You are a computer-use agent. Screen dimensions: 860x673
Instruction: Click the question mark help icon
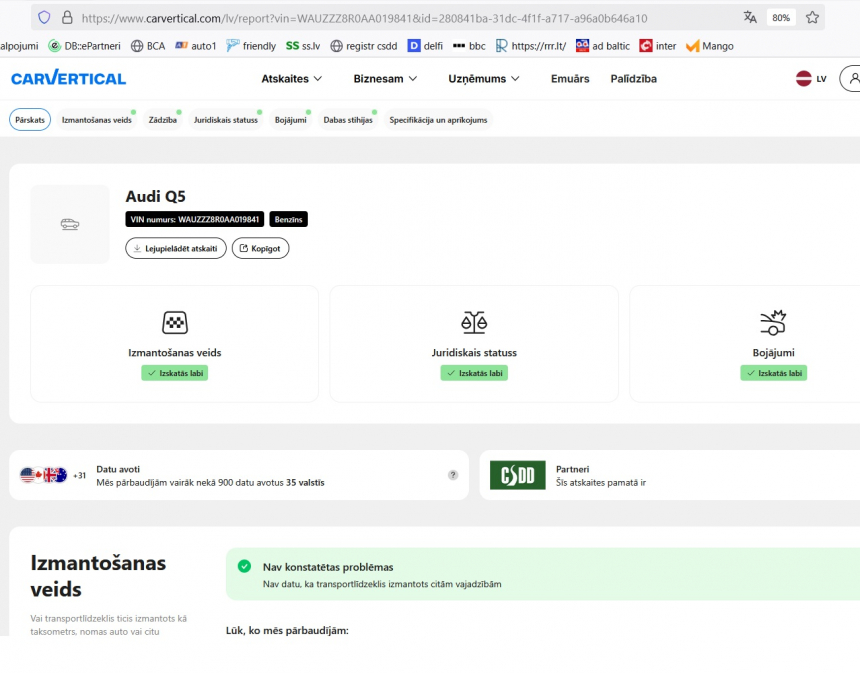pyautogui.click(x=452, y=475)
